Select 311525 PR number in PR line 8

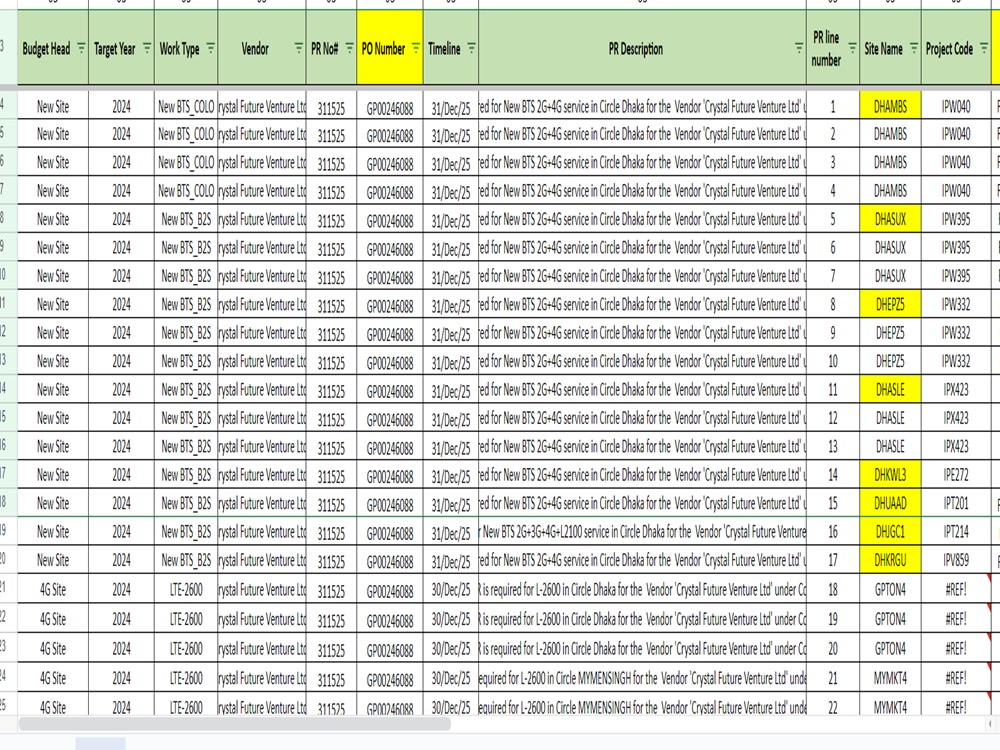point(331,304)
